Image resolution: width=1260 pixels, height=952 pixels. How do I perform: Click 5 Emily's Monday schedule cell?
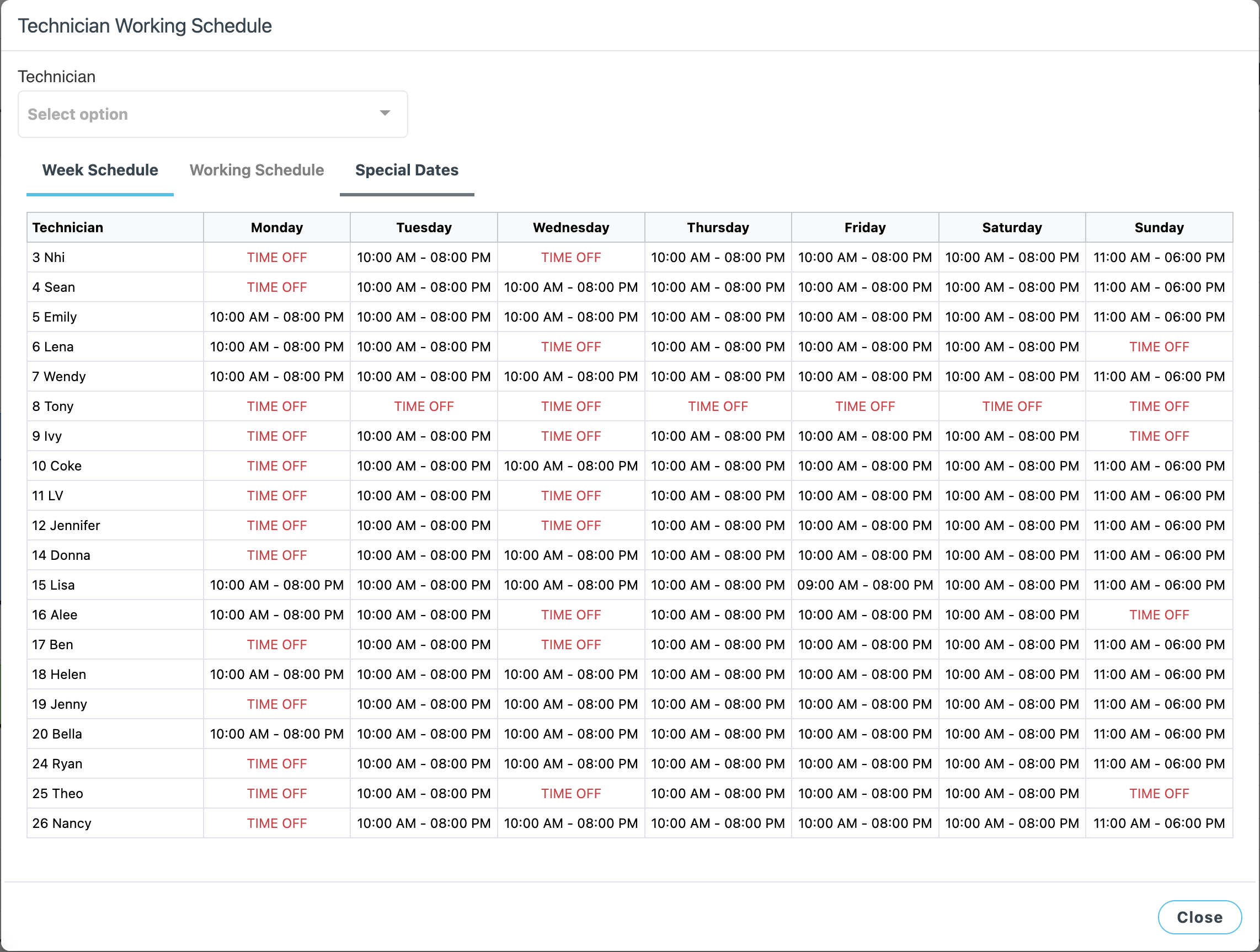[276, 317]
